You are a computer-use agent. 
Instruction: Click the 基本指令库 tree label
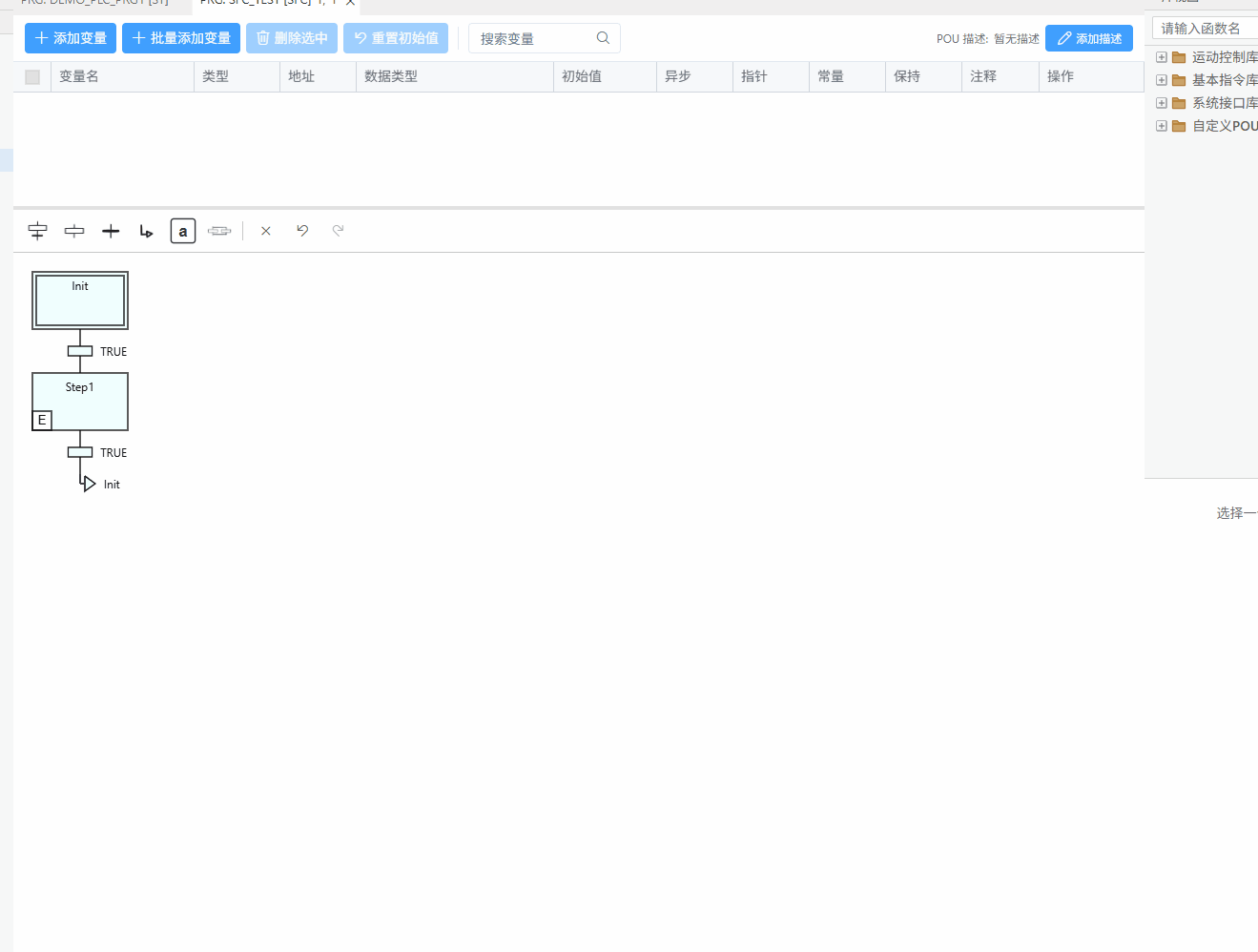pyautogui.click(x=1225, y=80)
